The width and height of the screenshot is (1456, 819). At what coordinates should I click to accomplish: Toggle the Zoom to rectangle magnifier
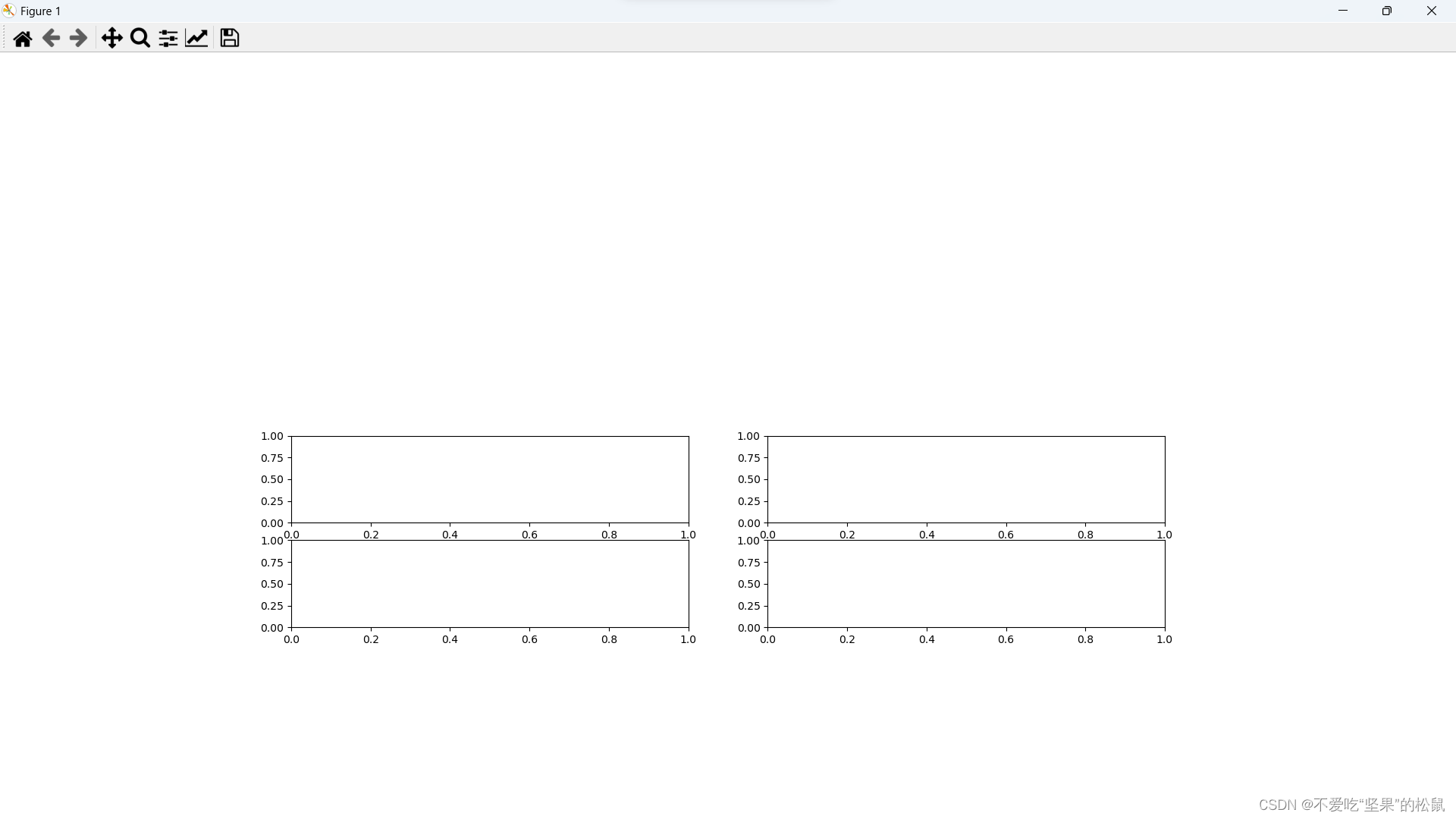(x=140, y=38)
